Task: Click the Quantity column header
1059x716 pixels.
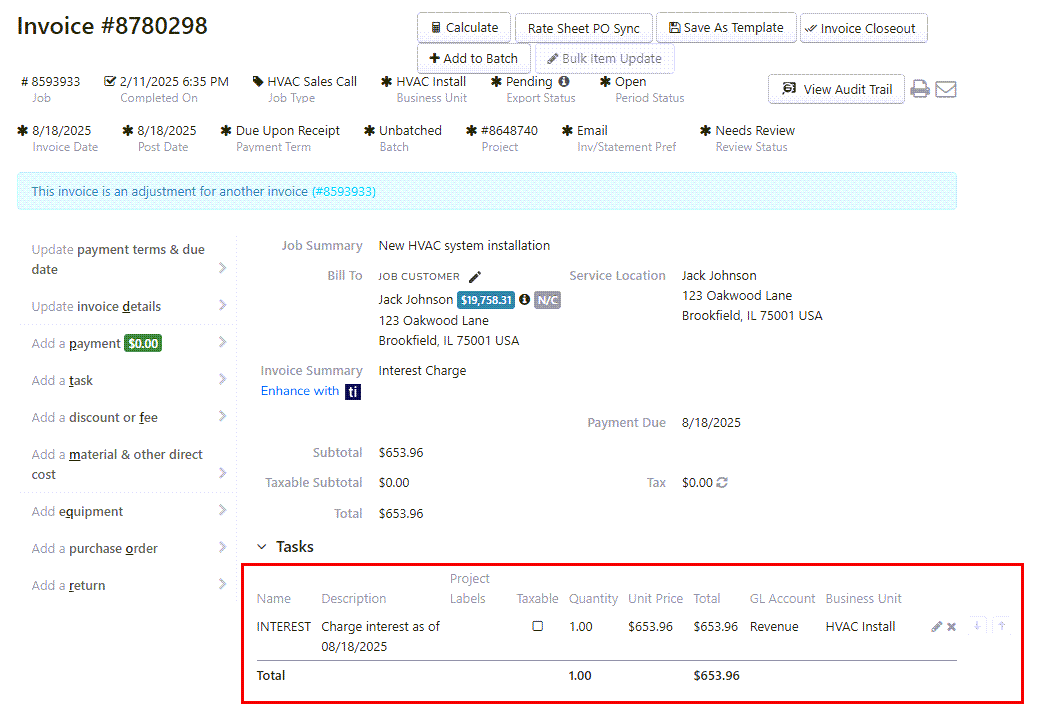Action: click(x=593, y=598)
